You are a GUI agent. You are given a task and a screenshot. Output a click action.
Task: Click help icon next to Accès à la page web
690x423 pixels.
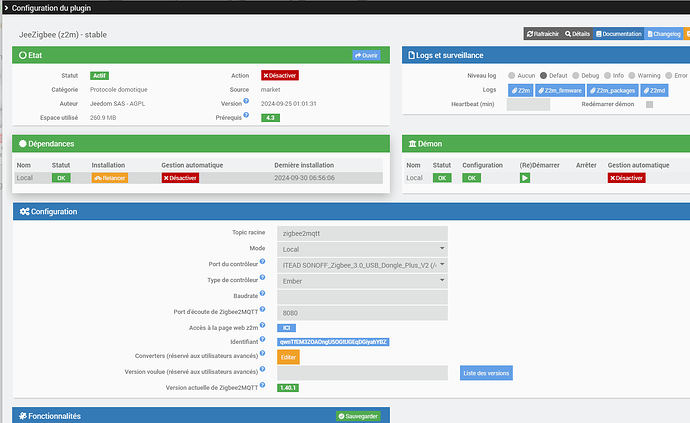[x=262, y=325]
